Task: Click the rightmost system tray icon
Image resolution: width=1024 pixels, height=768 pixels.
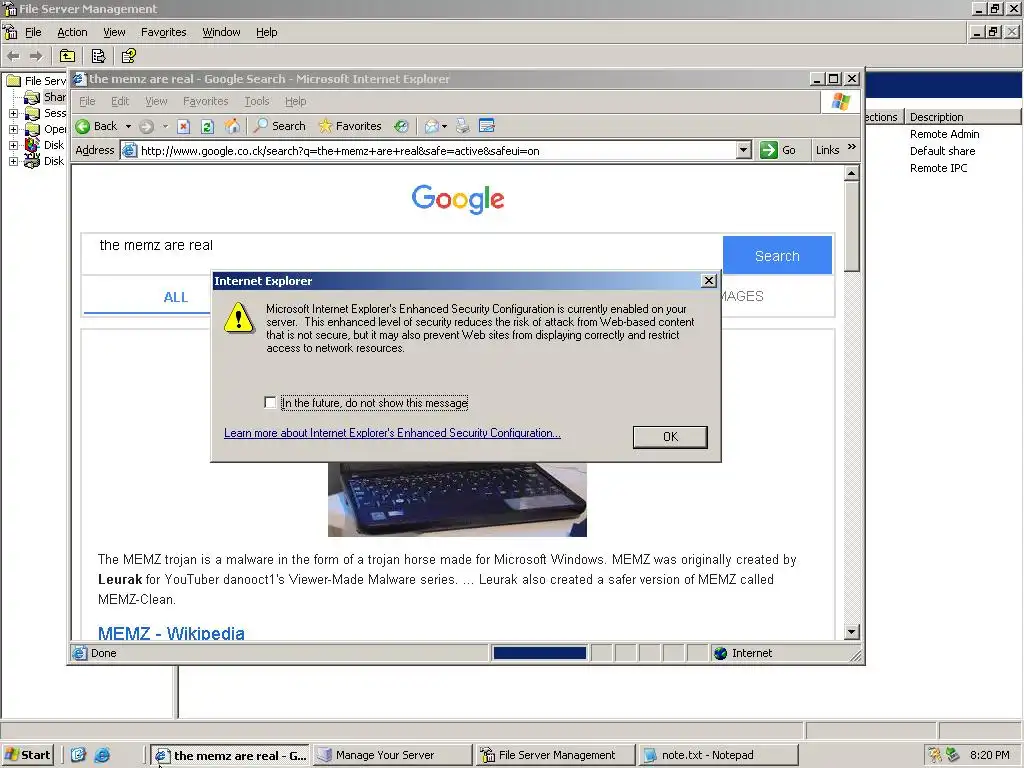Action: pyautogui.click(x=953, y=755)
